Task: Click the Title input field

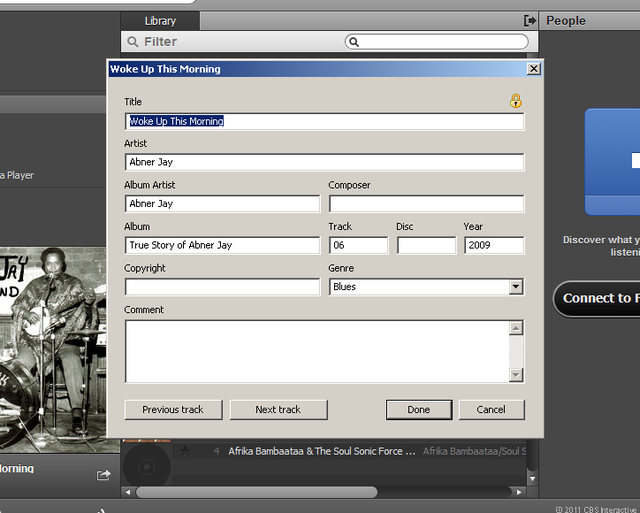Action: (324, 121)
